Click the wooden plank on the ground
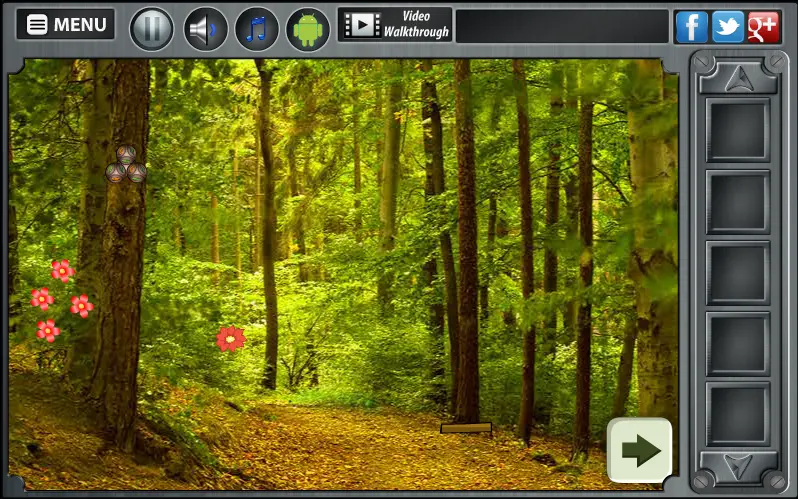This screenshot has height=499, width=798. (466, 428)
